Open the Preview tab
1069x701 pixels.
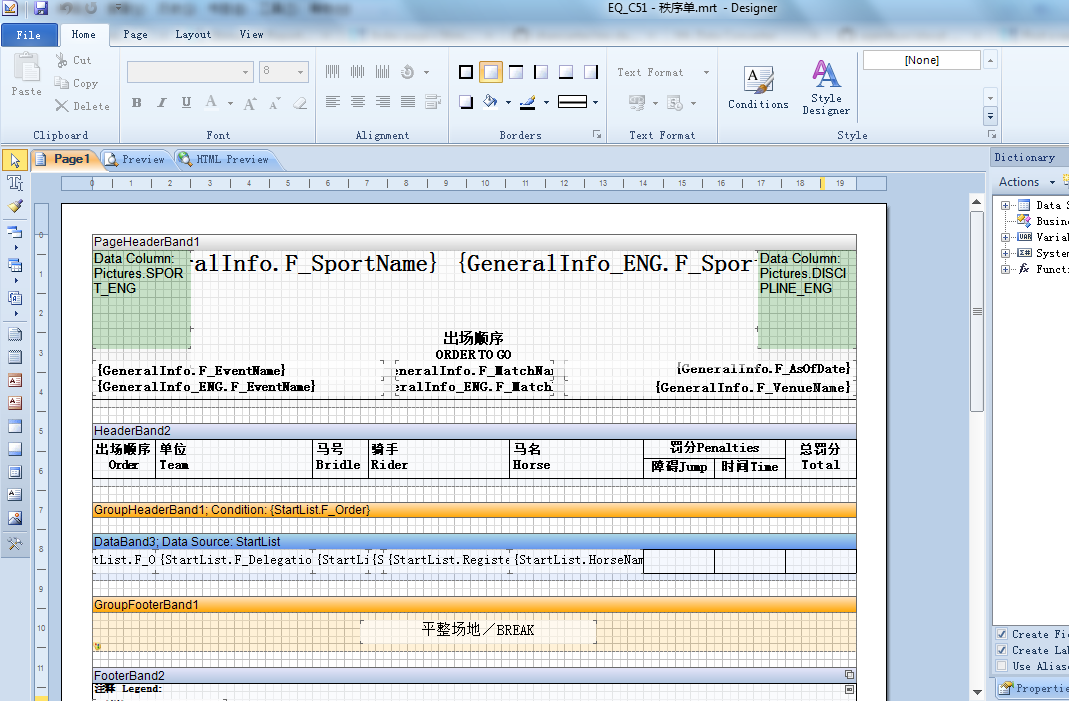pyautogui.click(x=136, y=160)
